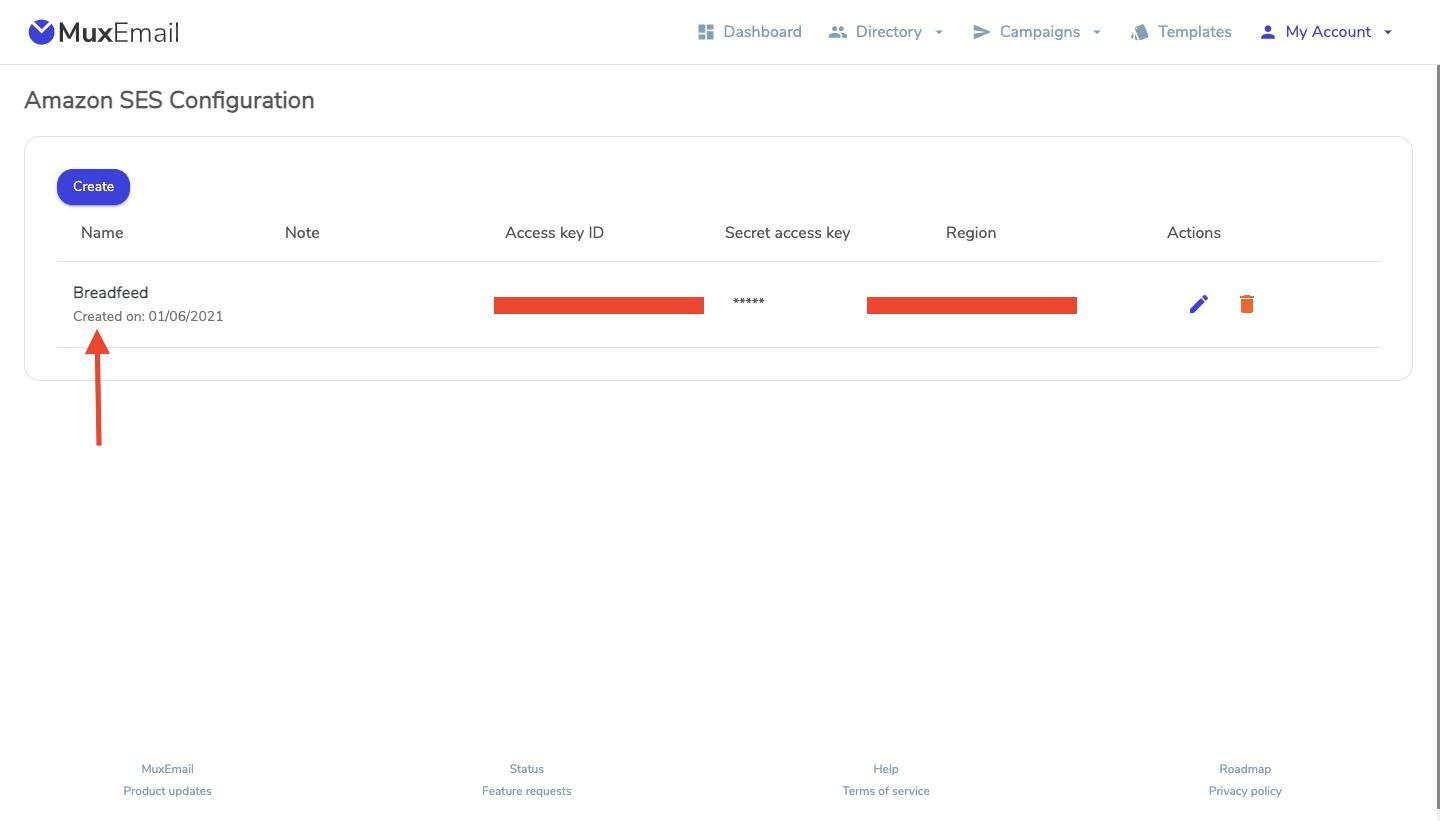Click the masked '*****' secret key value
1440x821 pixels.
748,302
